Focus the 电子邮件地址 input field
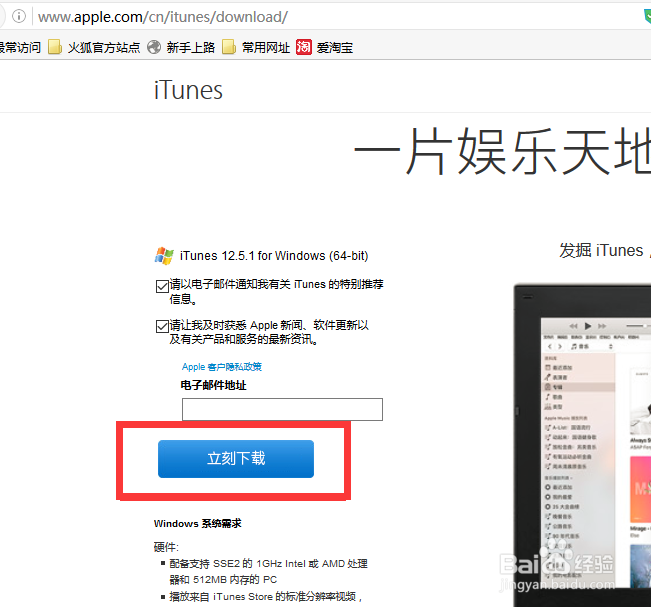651x607 pixels. 282,409
